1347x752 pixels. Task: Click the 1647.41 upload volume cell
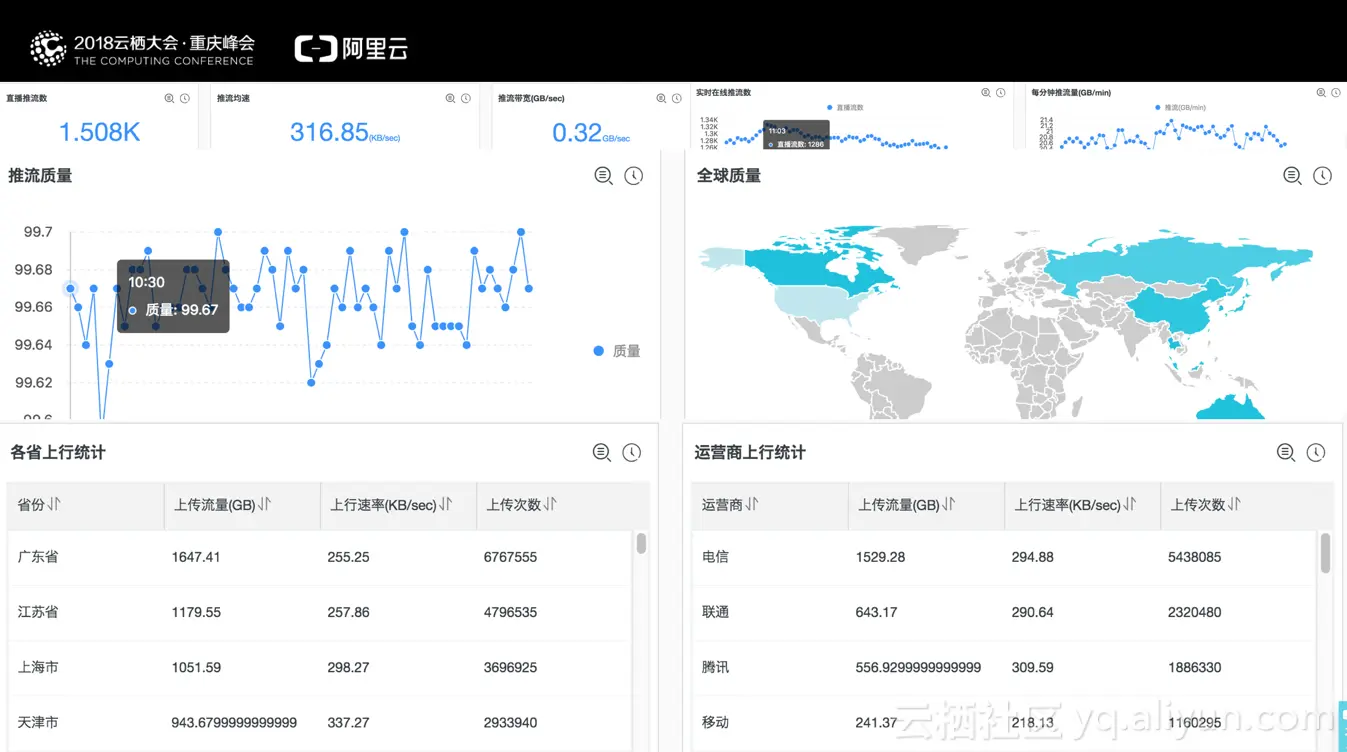click(x=196, y=557)
